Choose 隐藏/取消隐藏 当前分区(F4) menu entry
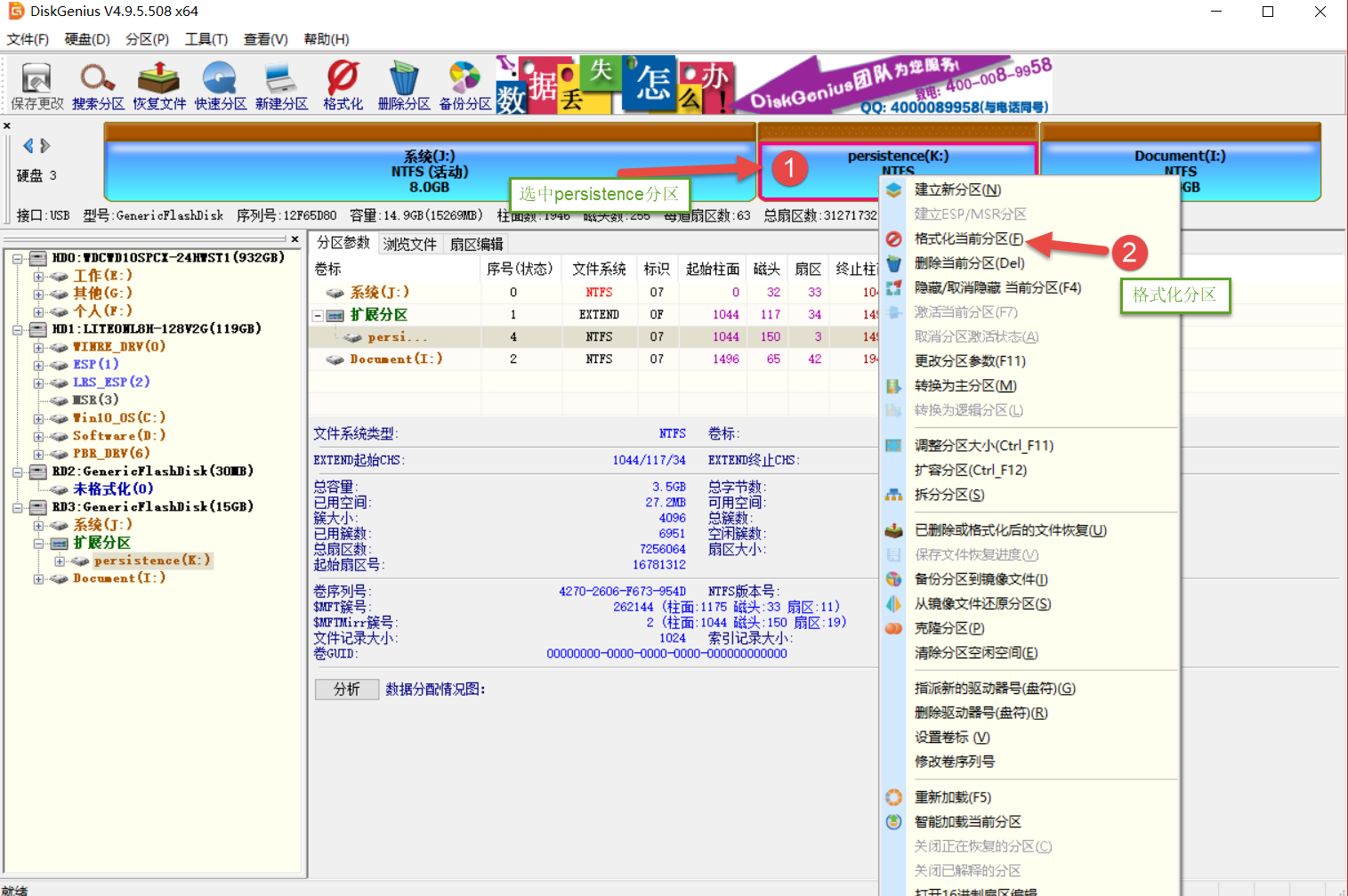Viewport: 1348px width, 896px height. coord(1029,287)
